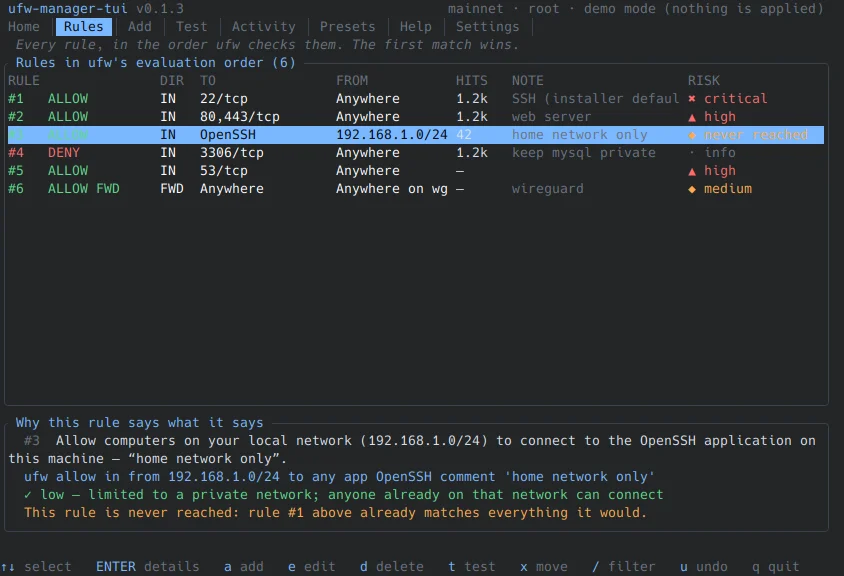Screen dimensions: 844x576
Task: Click the RULE column header
Action: tap(24, 81)
